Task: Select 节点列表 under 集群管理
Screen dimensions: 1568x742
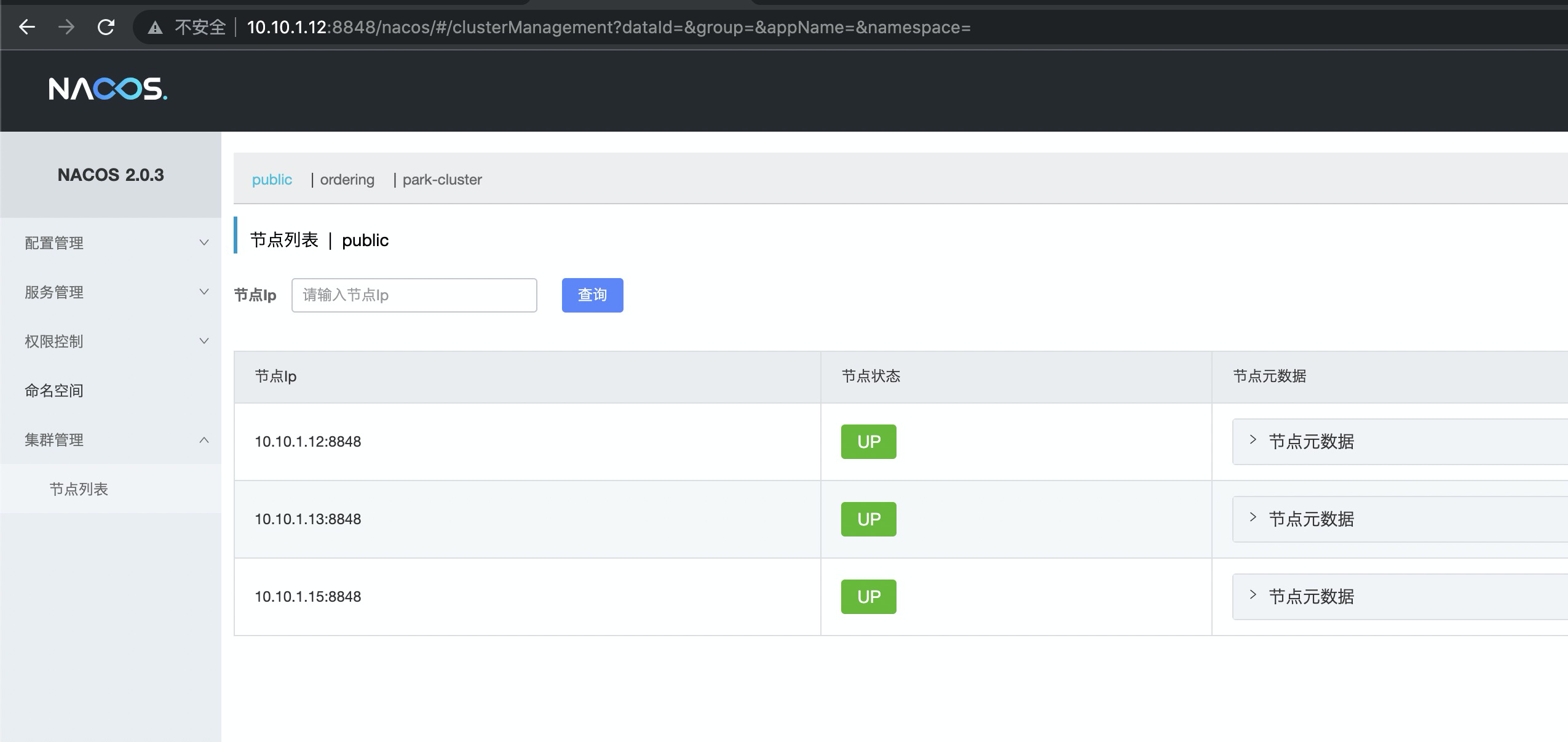Action: point(79,489)
